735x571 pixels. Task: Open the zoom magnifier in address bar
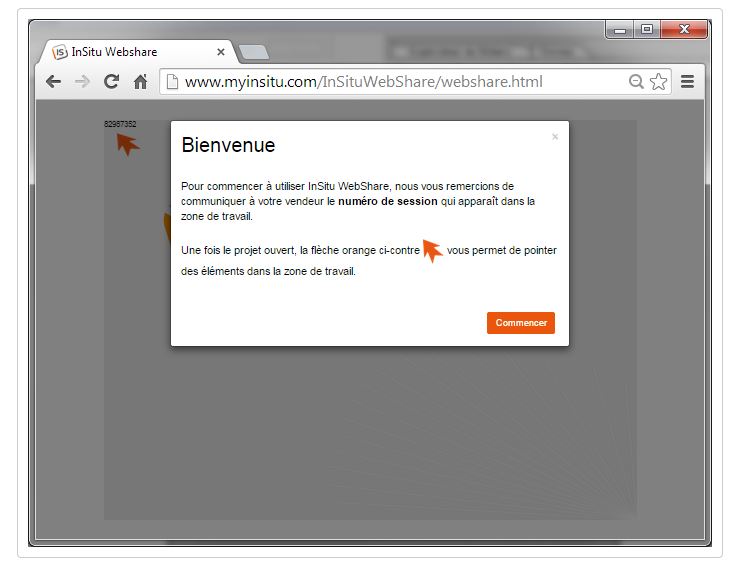tap(636, 82)
